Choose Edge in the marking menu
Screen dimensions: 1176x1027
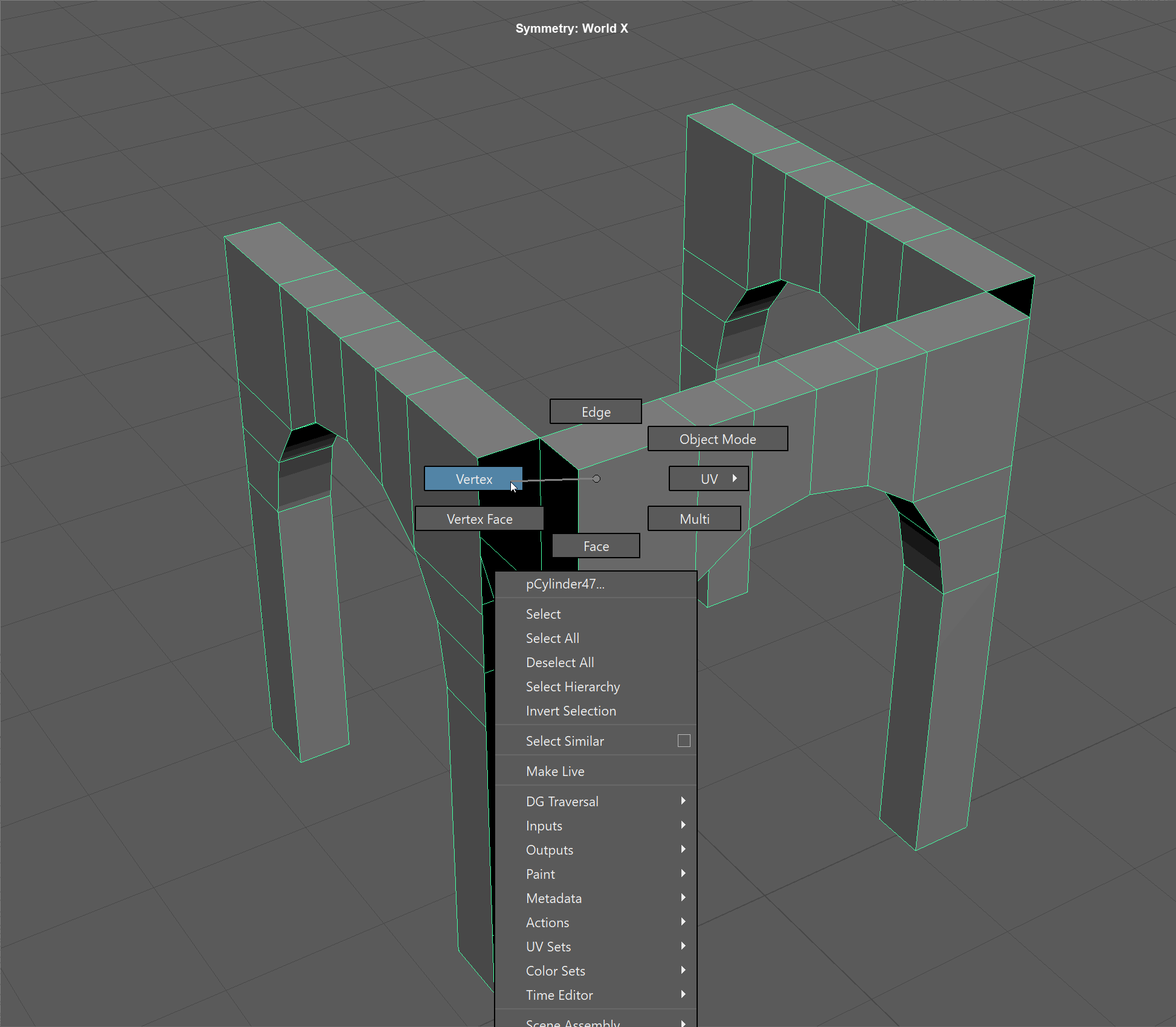596,412
